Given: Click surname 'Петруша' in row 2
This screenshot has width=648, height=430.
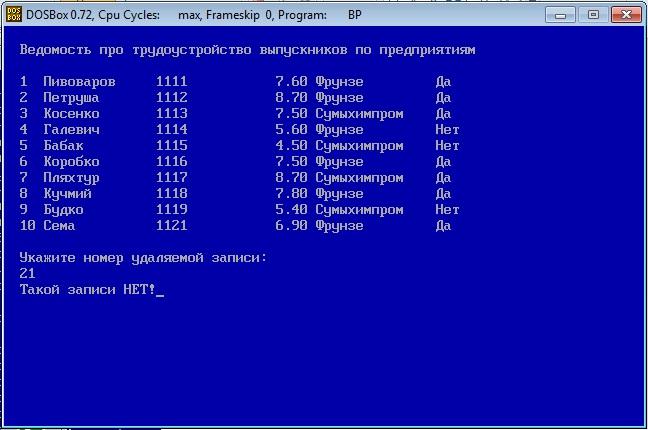Looking at the screenshot, I should coord(71,98).
